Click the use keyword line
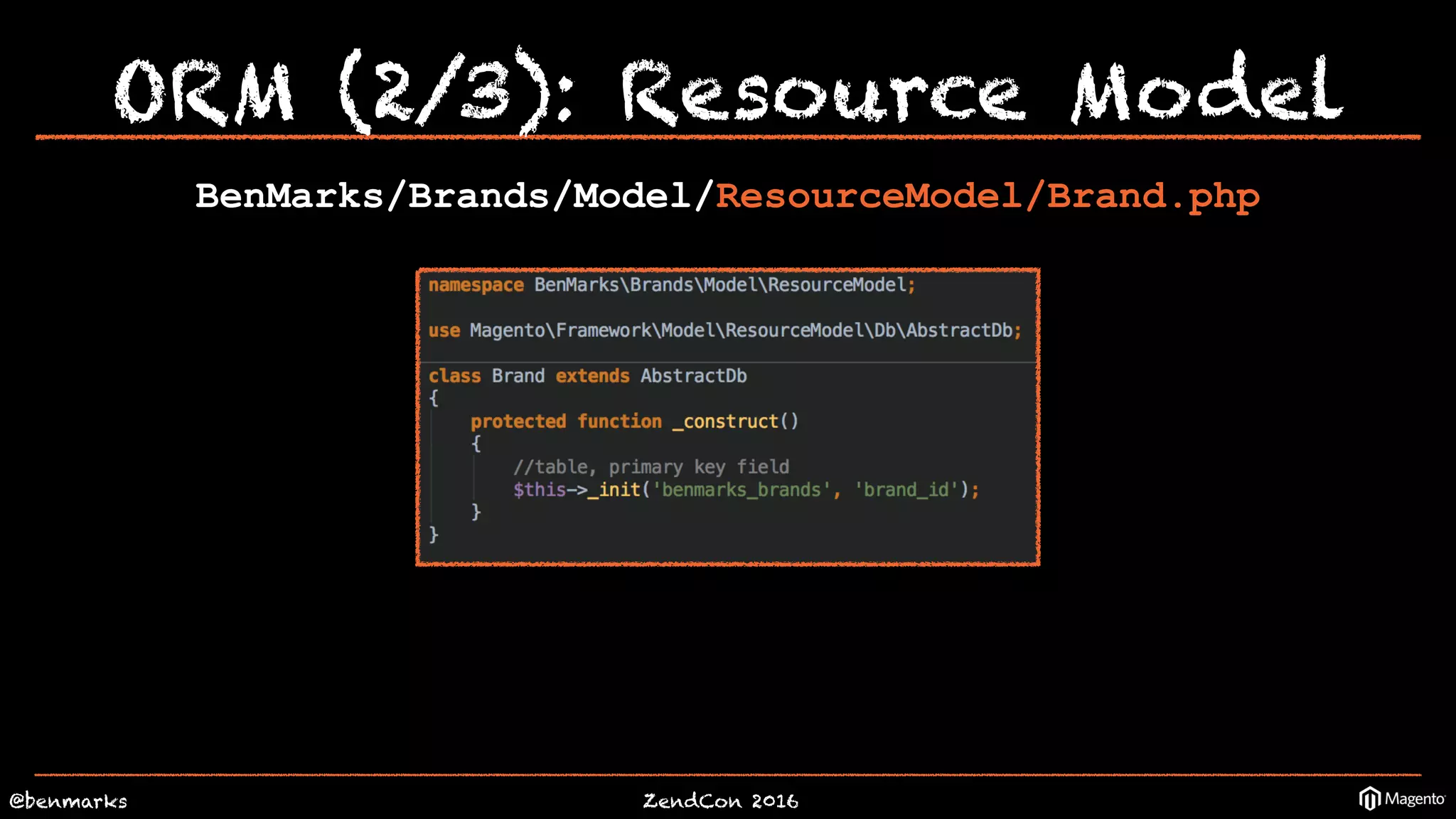The height and width of the screenshot is (819, 1456). [x=444, y=331]
